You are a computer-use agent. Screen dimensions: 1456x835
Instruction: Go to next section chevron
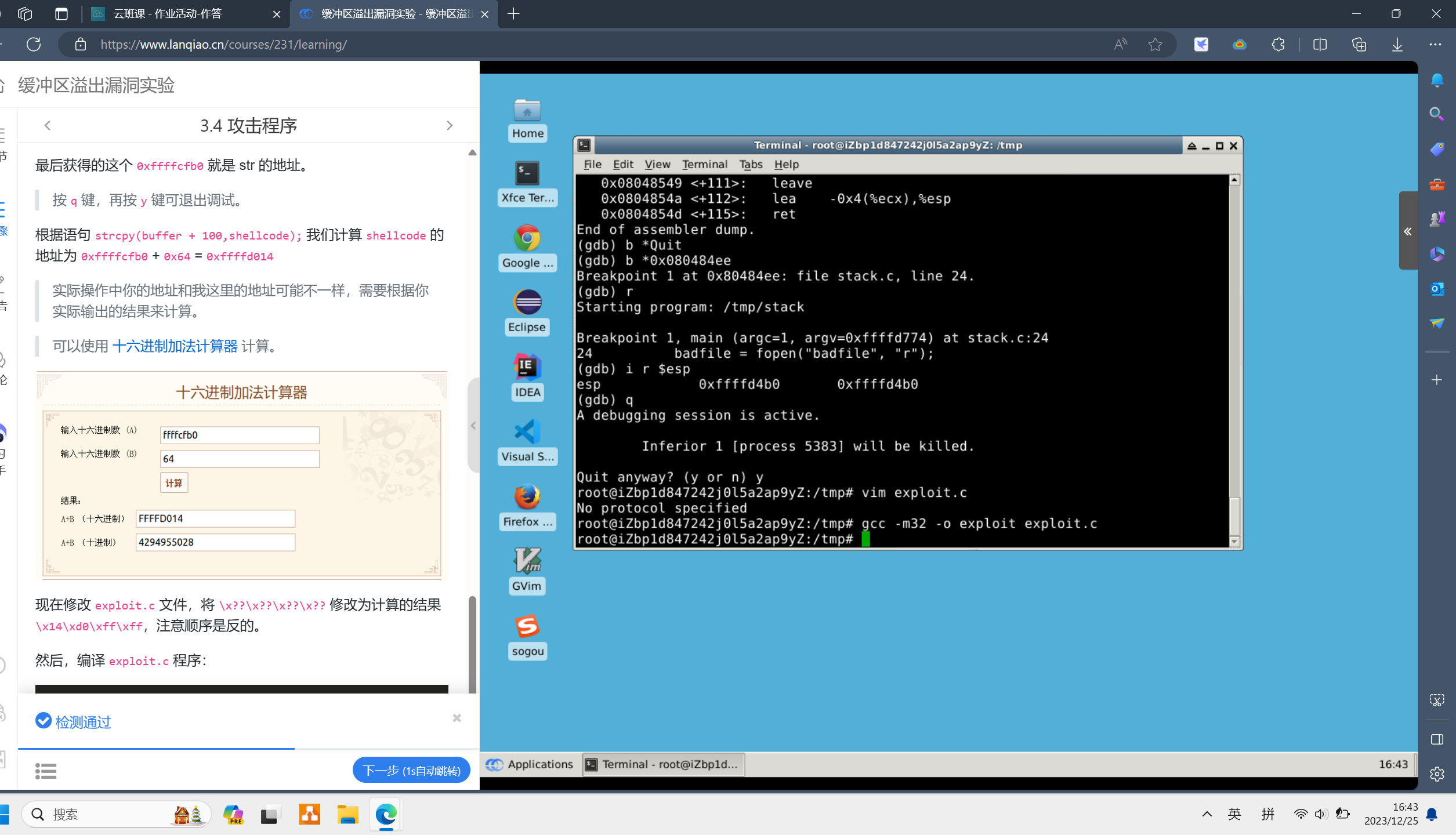449,125
